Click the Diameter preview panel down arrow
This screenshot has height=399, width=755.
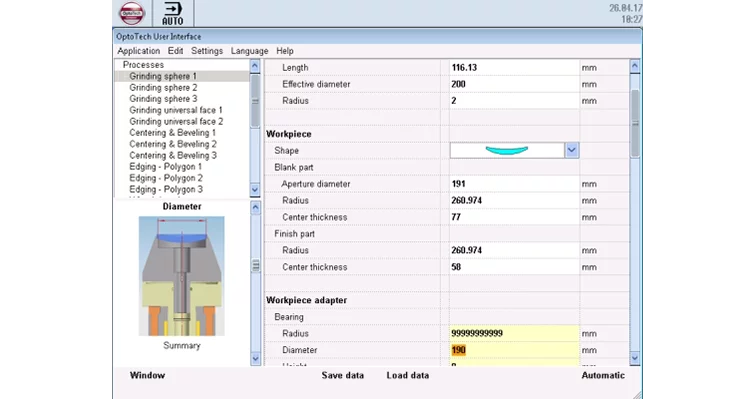[255, 359]
